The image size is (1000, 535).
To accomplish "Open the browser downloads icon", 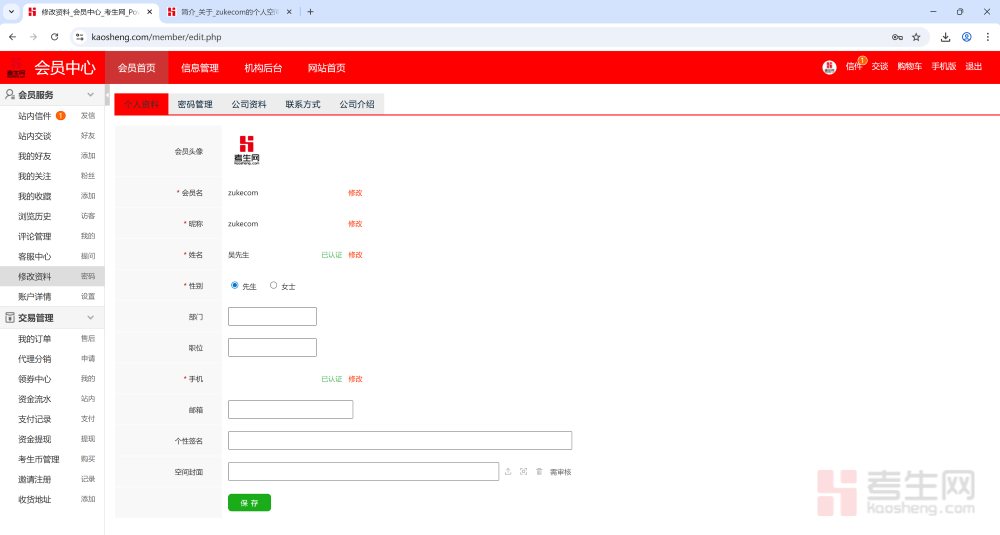I will 945,37.
